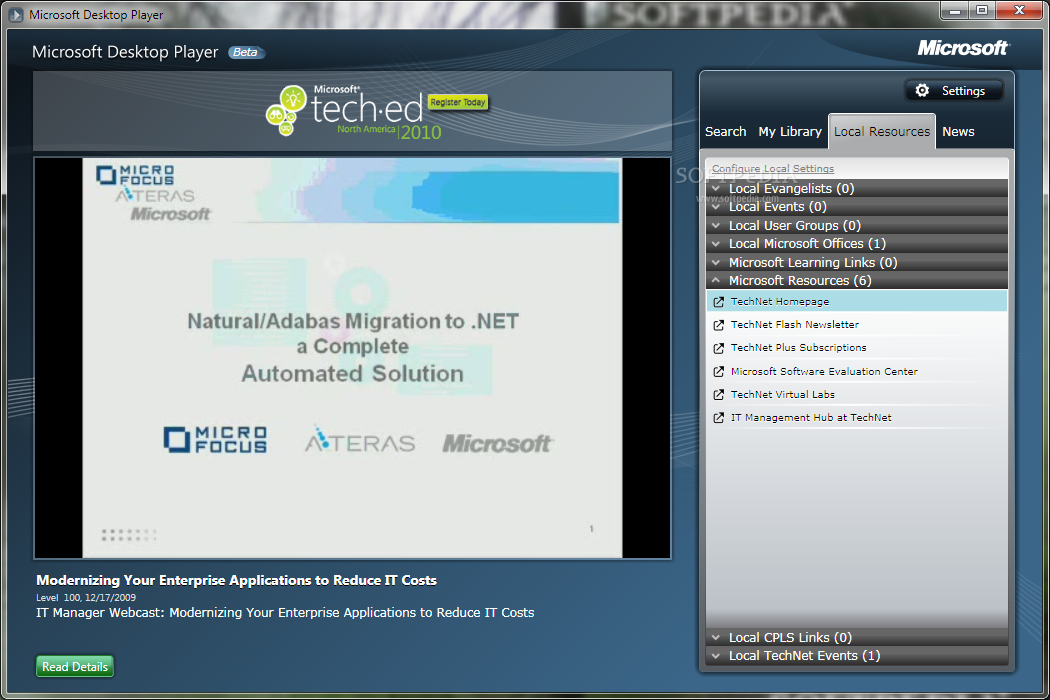This screenshot has height=700, width=1050.
Task: Select the Local Resources tab
Action: [x=881, y=131]
